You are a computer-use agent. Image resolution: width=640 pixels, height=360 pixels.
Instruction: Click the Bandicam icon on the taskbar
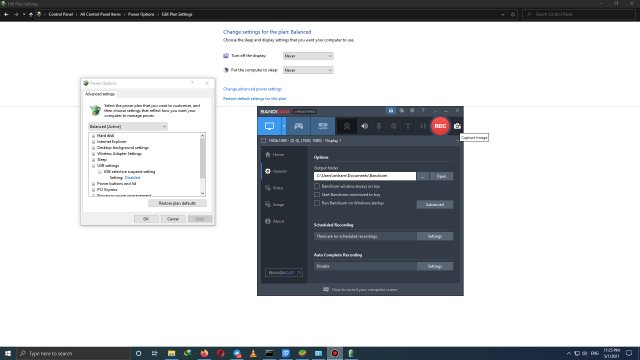click(x=335, y=353)
